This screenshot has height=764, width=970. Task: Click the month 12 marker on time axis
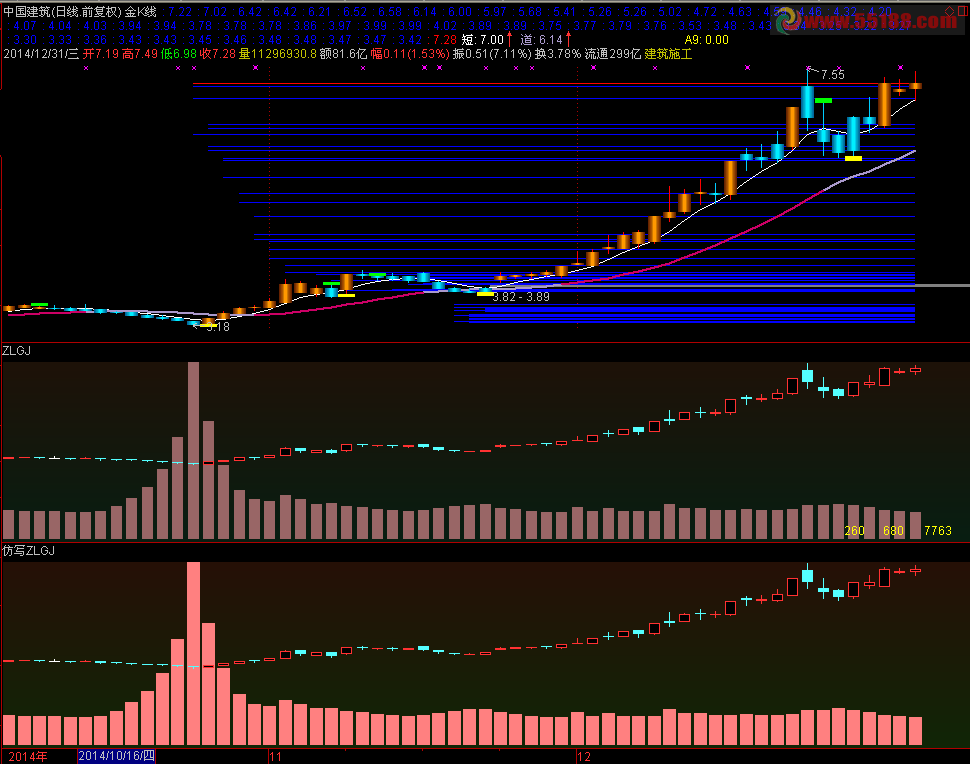[583, 756]
